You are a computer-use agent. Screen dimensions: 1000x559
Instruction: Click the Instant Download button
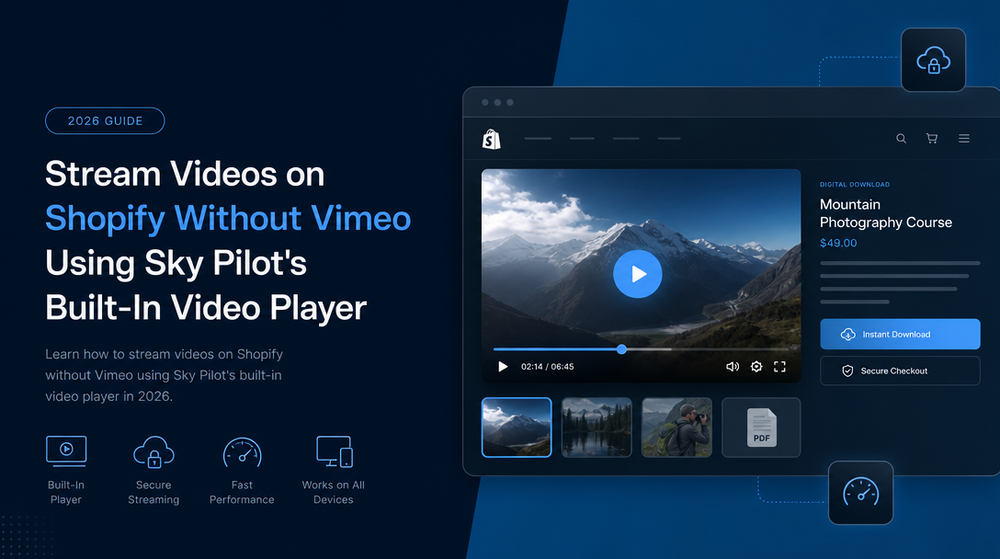pyautogui.click(x=900, y=334)
